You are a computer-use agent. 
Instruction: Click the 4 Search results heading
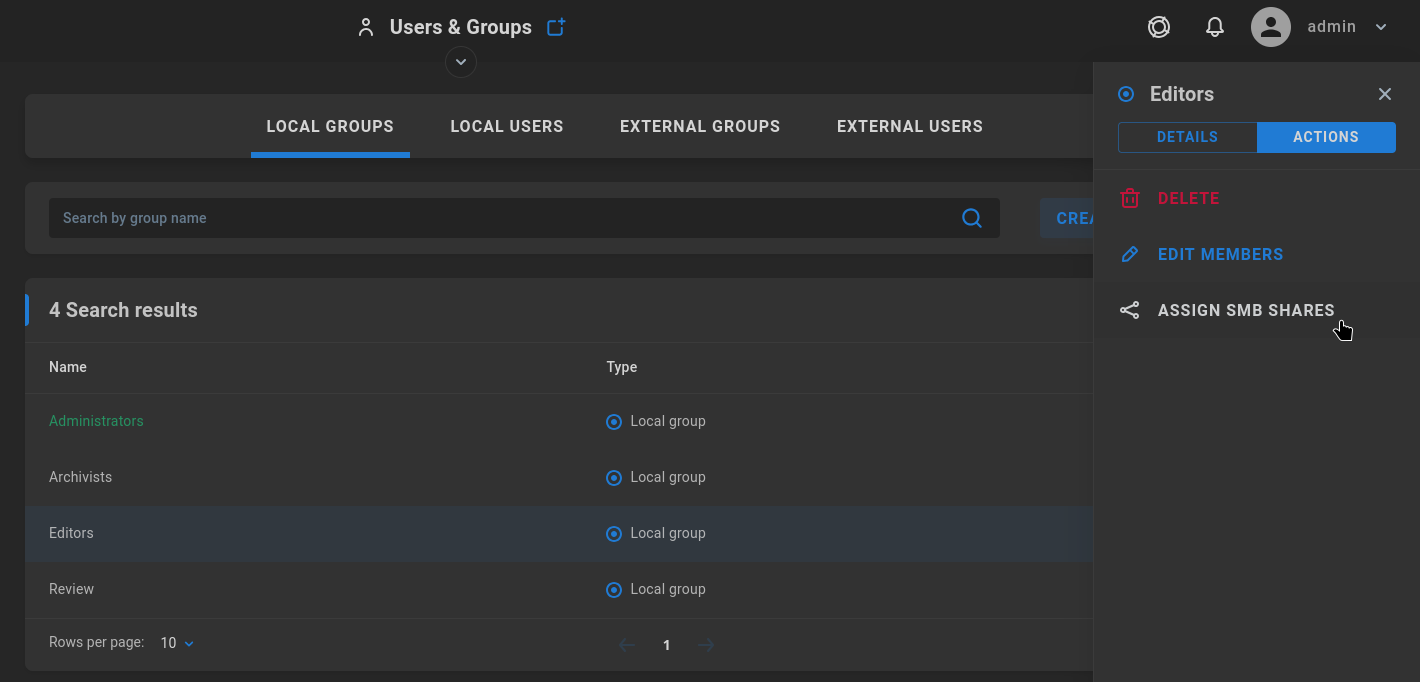(x=123, y=310)
